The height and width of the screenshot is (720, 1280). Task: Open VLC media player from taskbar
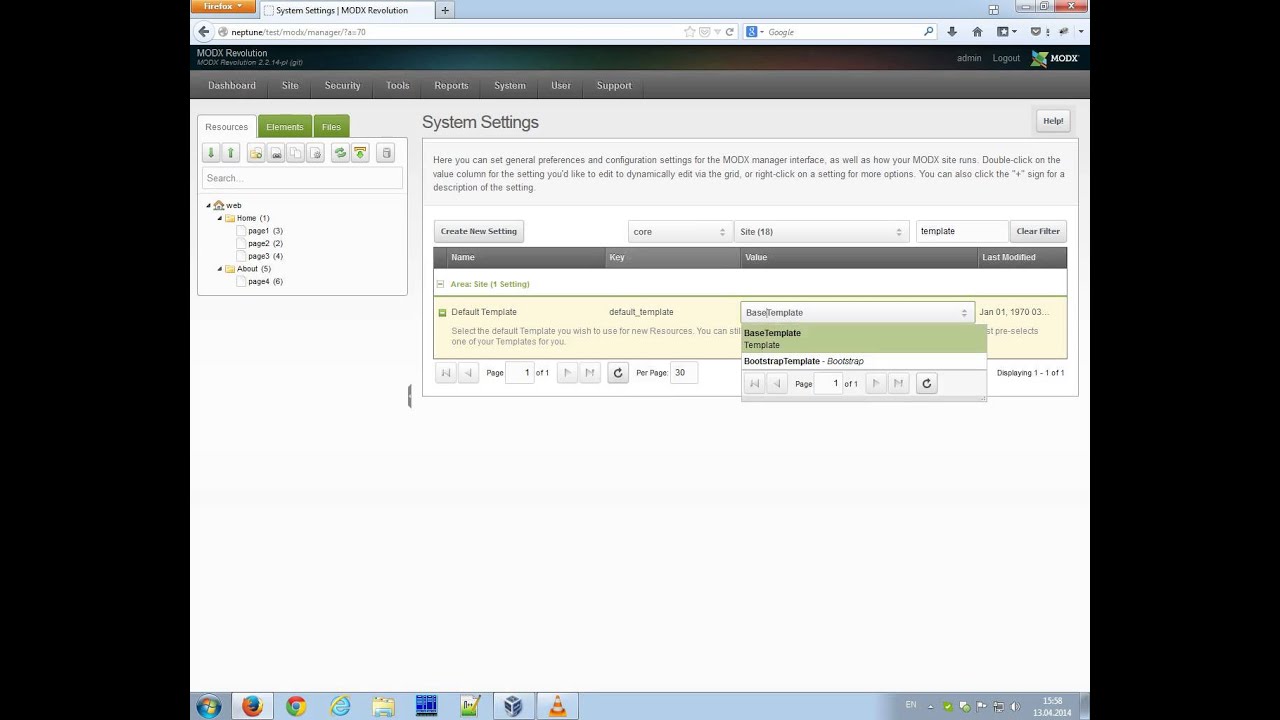[x=557, y=706]
